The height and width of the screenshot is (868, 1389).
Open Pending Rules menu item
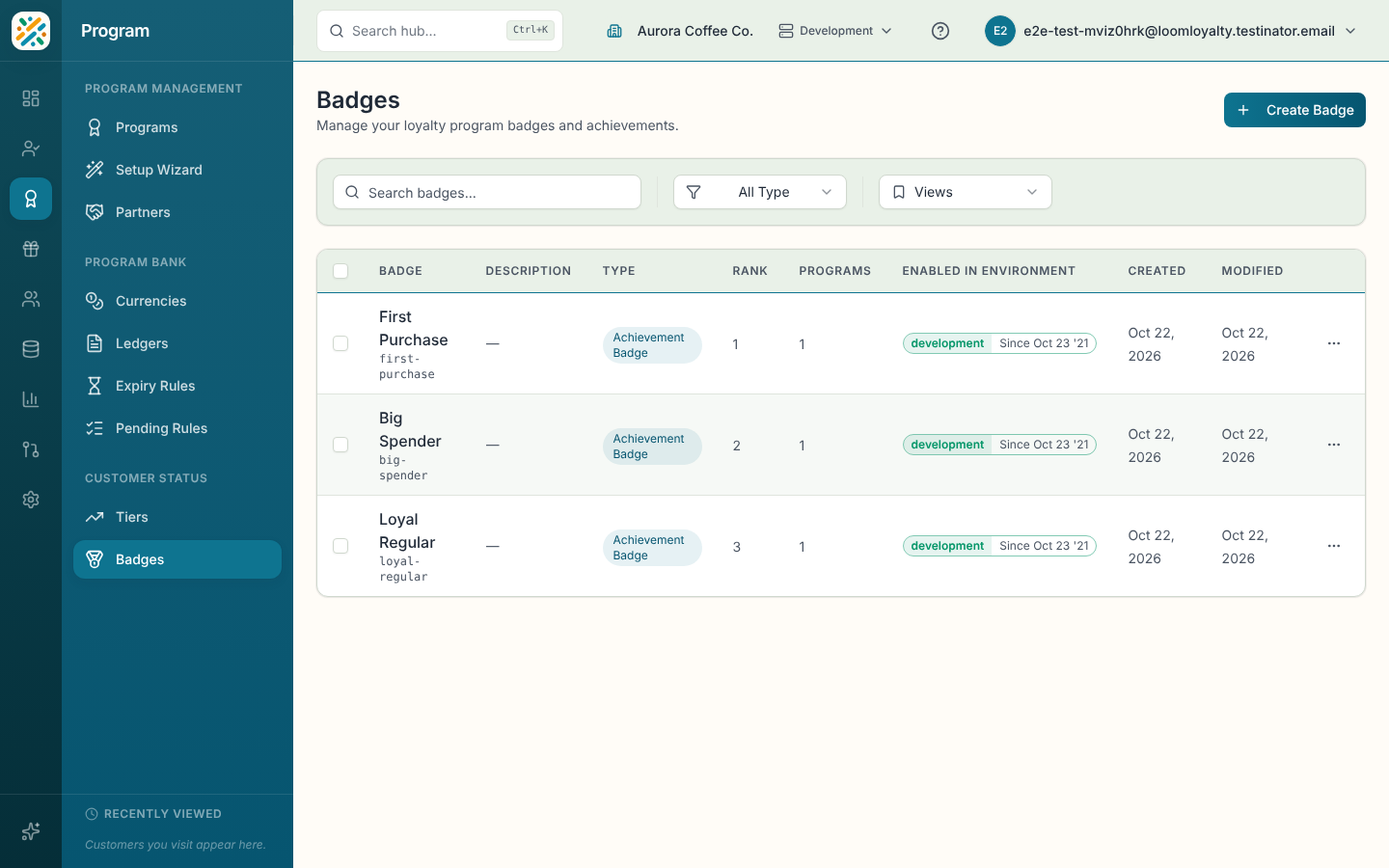(x=177, y=428)
